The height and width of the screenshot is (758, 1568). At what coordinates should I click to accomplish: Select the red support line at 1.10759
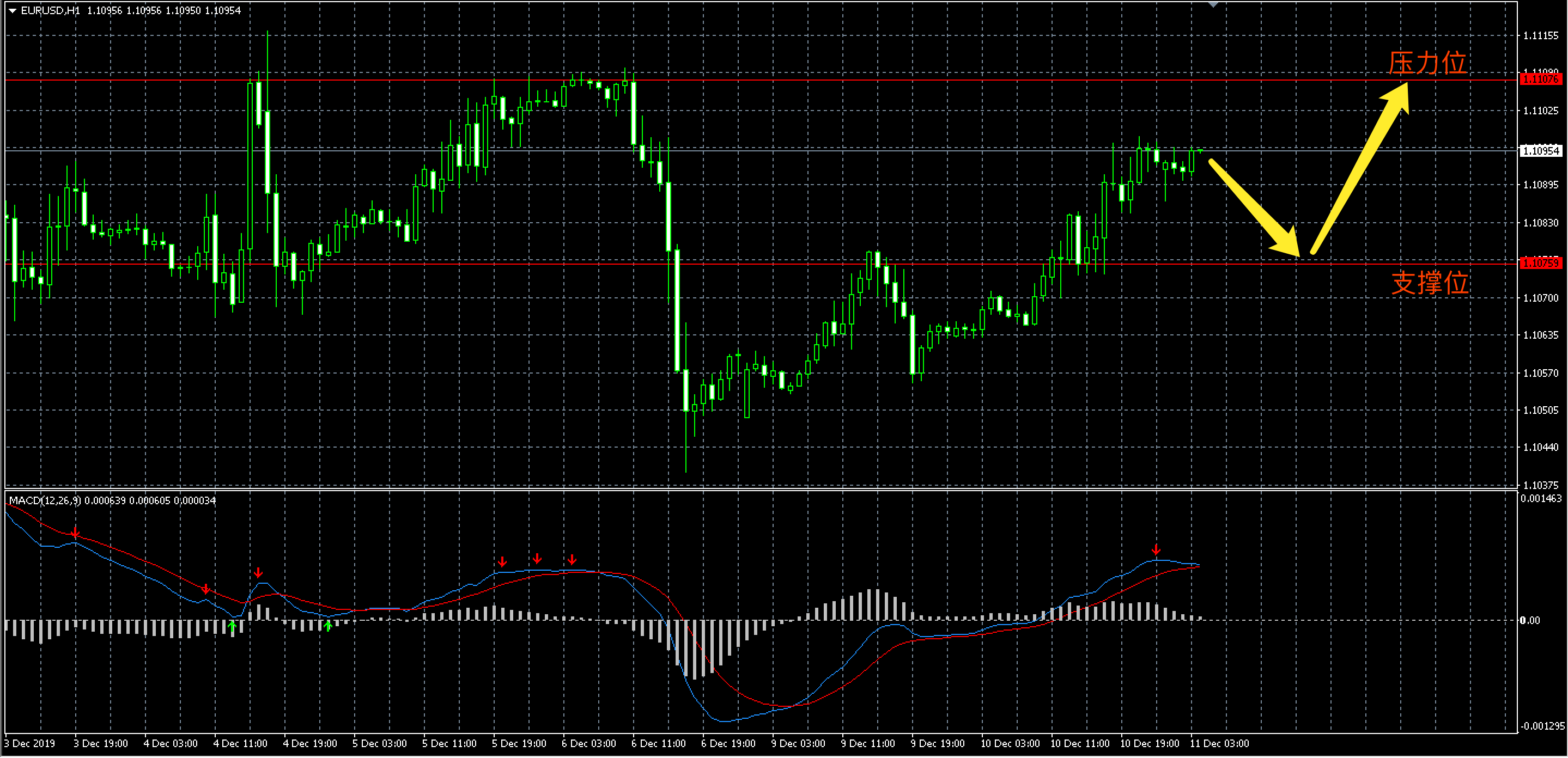point(761,264)
